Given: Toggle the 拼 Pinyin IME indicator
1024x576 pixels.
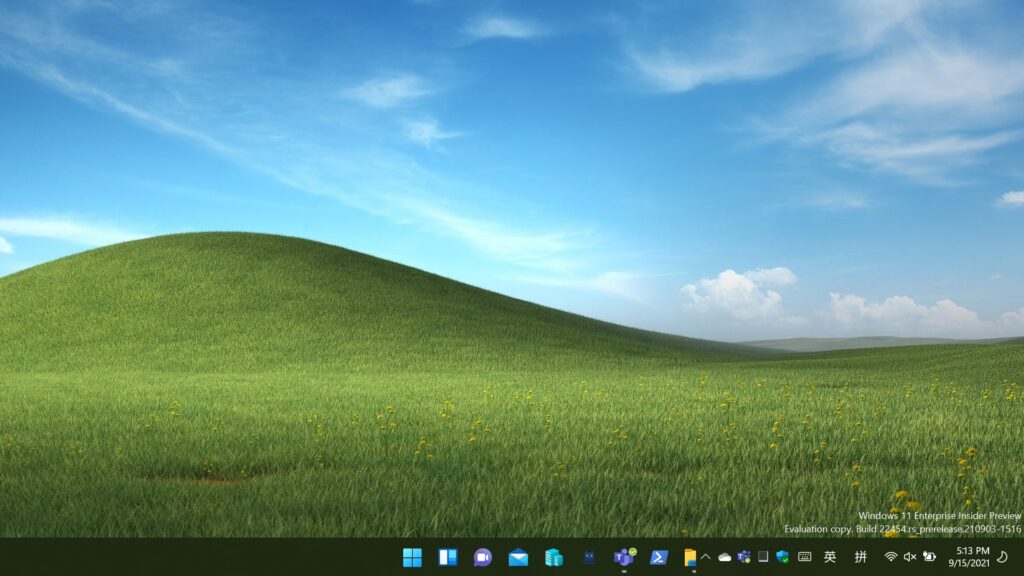Looking at the screenshot, I should pos(860,557).
